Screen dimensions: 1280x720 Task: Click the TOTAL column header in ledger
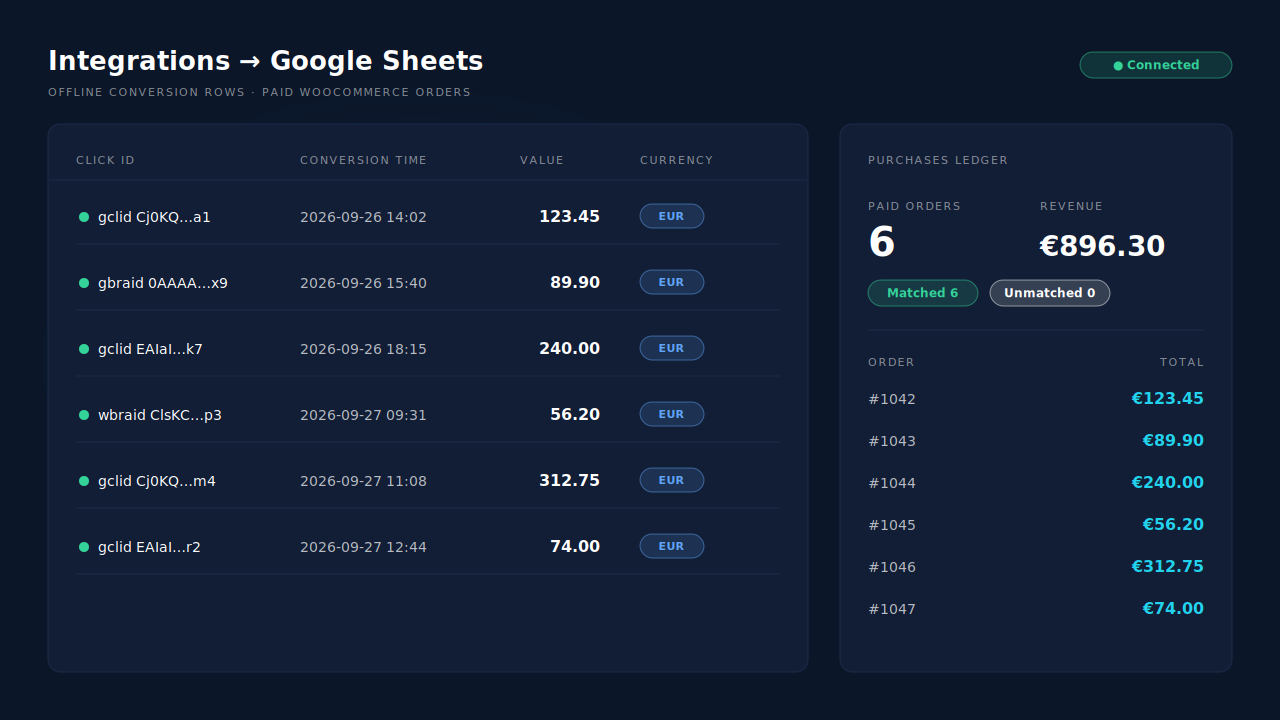(1182, 362)
